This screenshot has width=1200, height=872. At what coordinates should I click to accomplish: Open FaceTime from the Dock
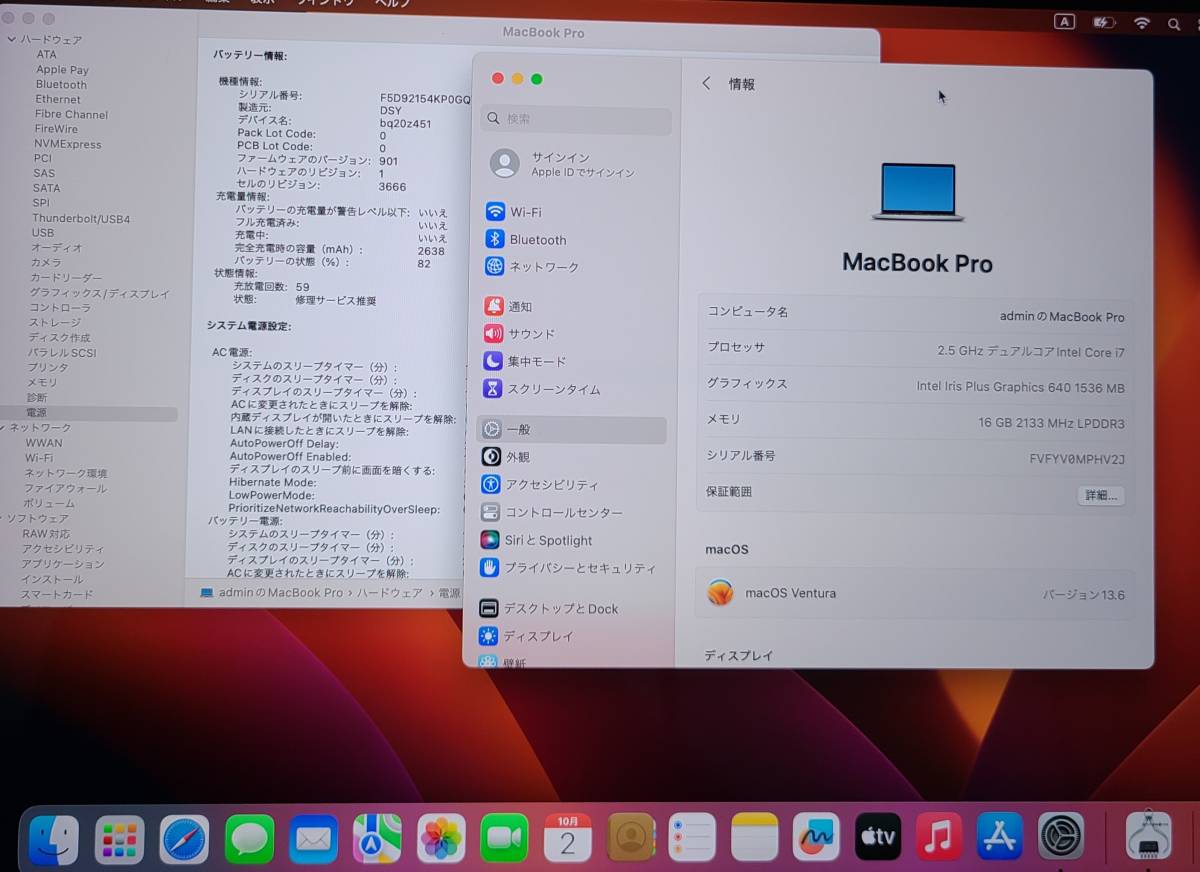505,839
